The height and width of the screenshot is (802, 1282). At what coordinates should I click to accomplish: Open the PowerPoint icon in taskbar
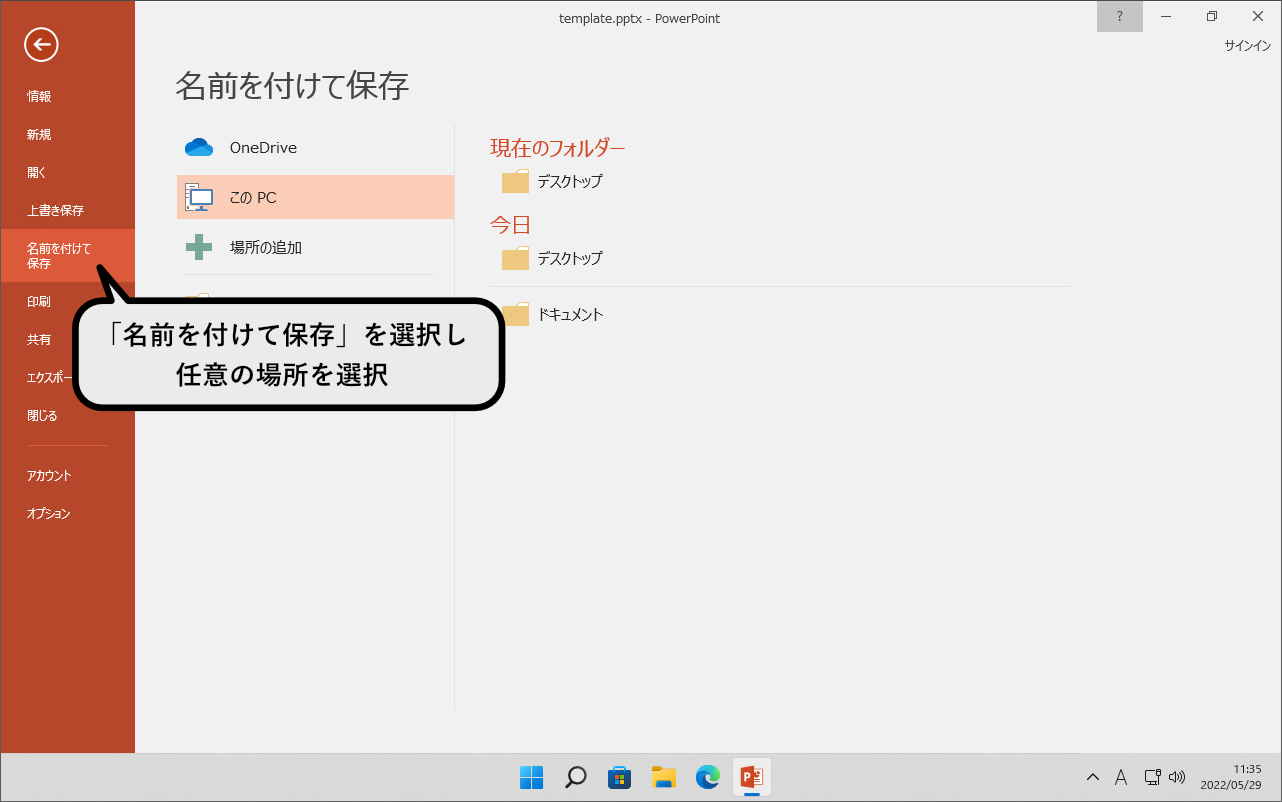click(x=751, y=777)
